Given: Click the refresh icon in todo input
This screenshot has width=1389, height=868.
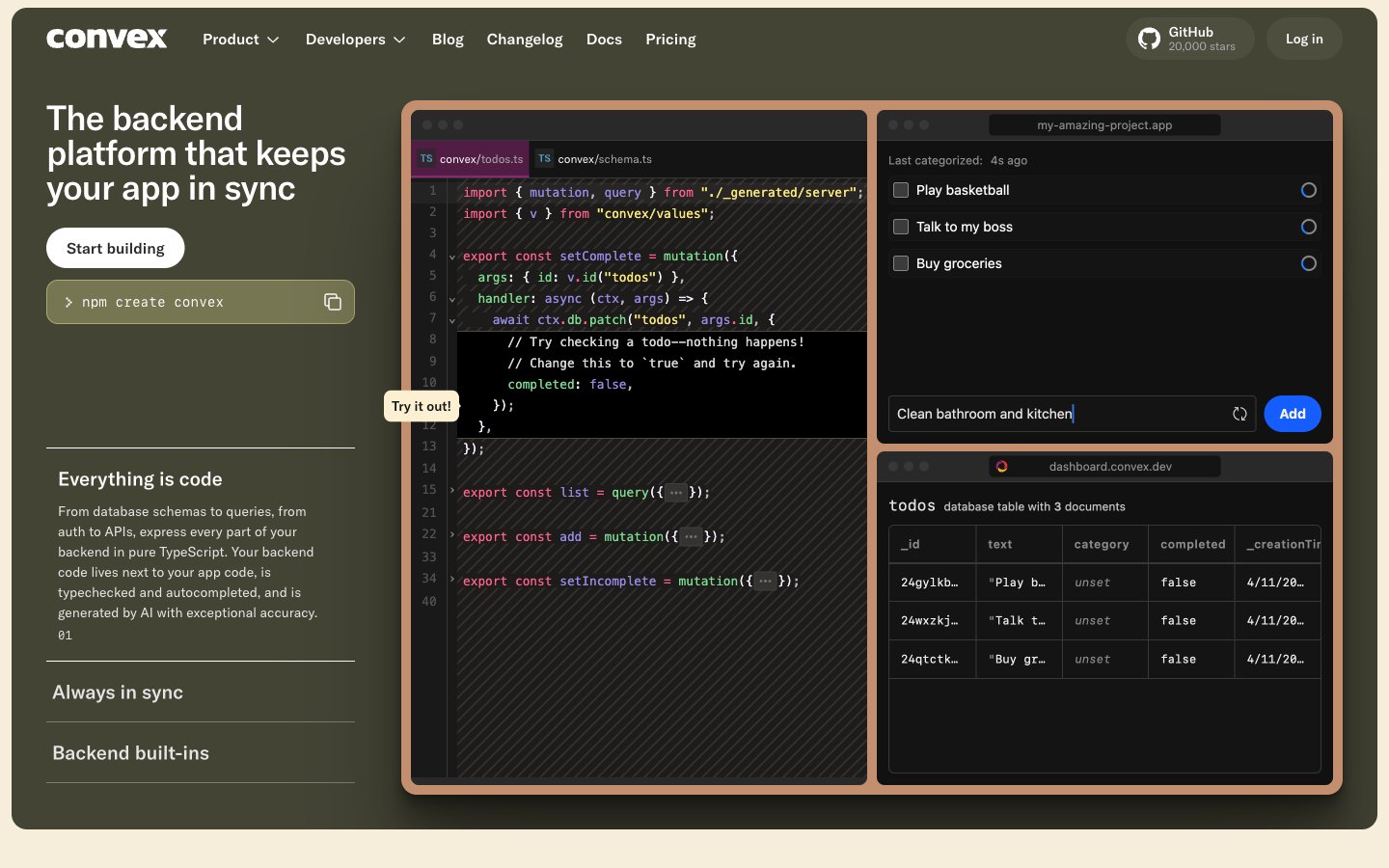Looking at the screenshot, I should (x=1239, y=414).
